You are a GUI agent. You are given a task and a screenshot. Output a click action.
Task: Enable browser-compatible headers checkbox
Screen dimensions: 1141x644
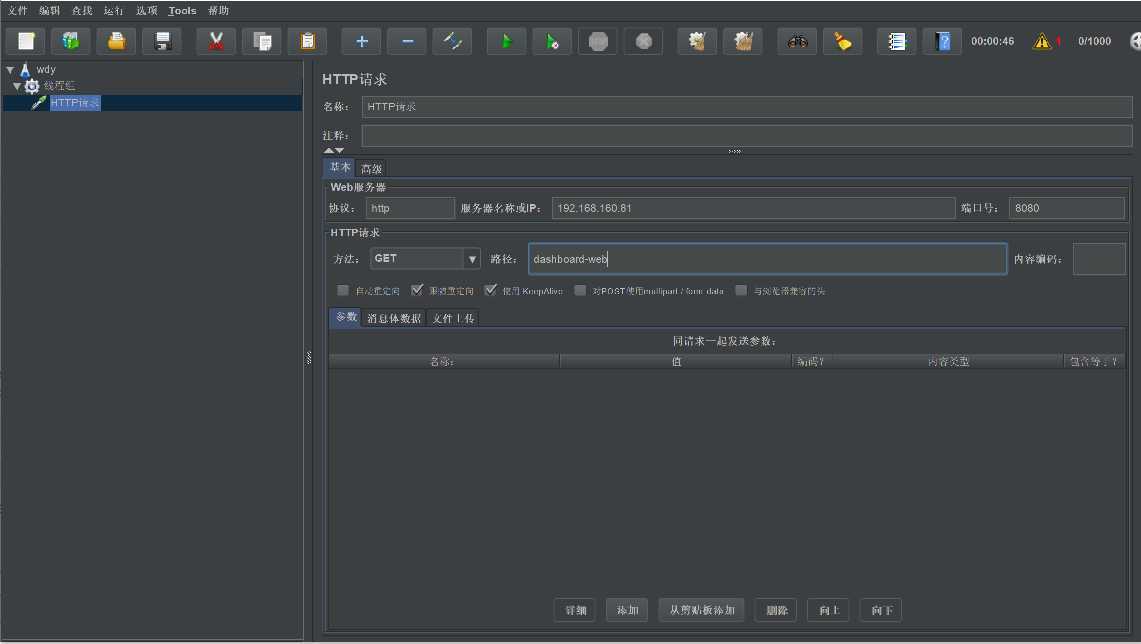741,290
